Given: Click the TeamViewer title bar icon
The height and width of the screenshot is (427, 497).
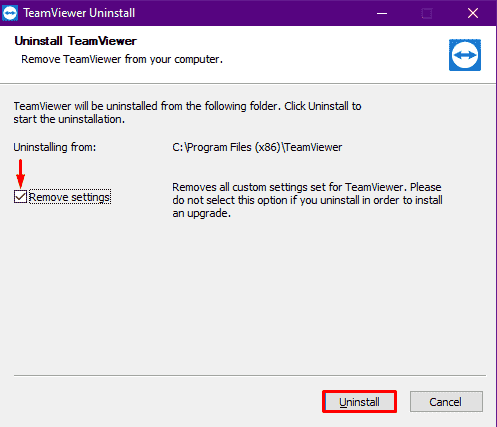Looking at the screenshot, I should pos(10,13).
